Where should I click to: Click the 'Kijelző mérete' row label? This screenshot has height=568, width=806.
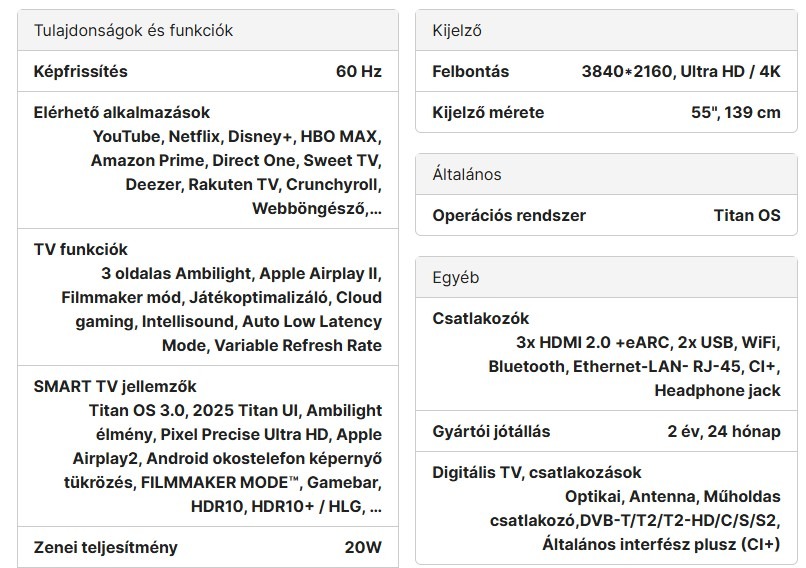pyautogui.click(x=488, y=113)
